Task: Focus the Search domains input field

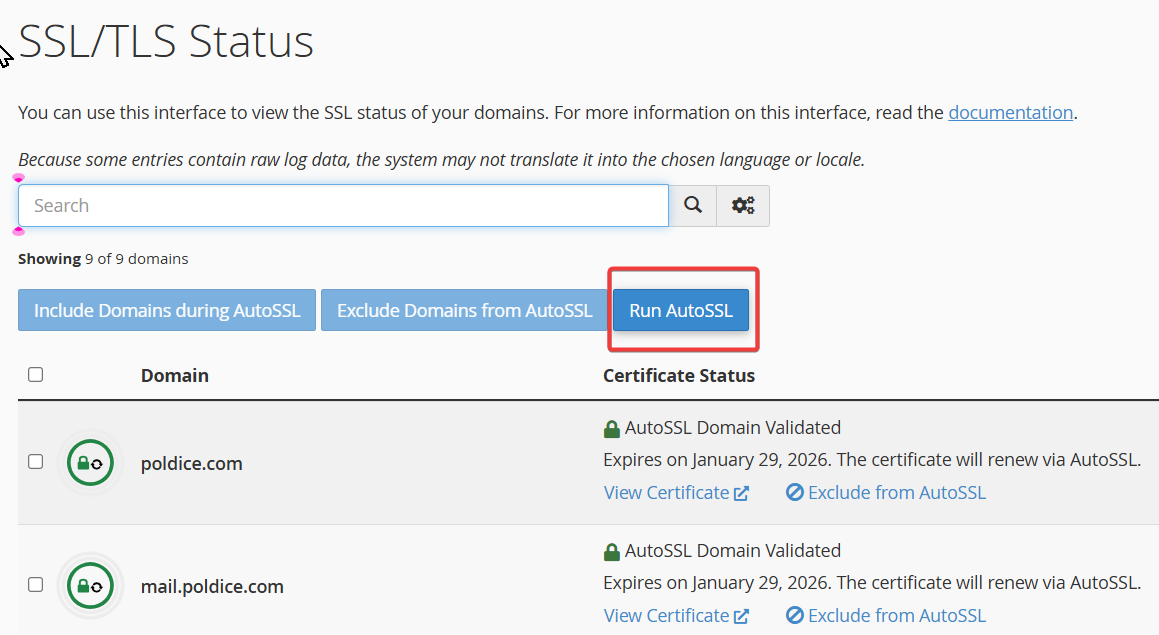Action: tap(343, 206)
